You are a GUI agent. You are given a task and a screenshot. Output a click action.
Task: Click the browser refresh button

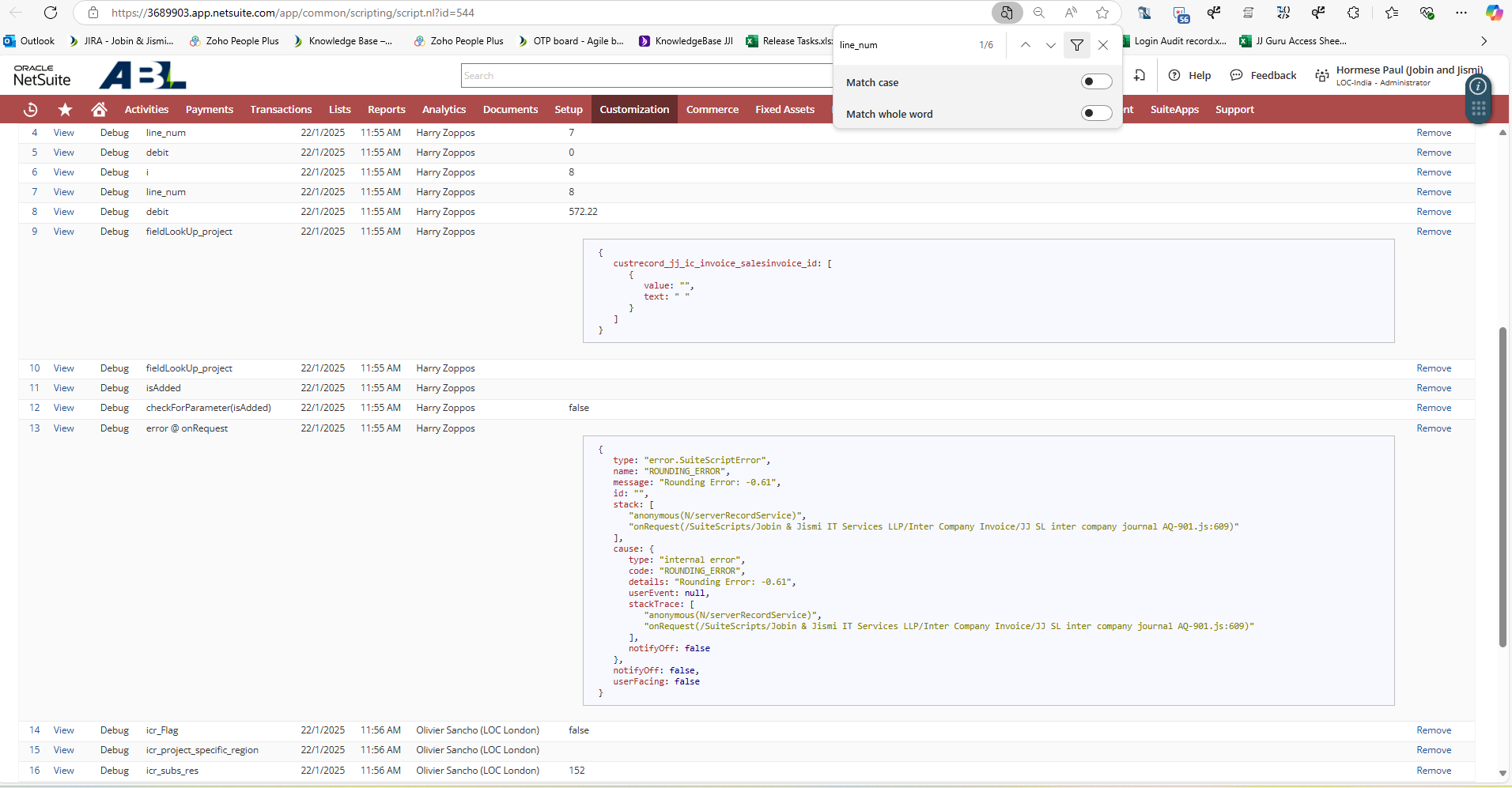[51, 13]
